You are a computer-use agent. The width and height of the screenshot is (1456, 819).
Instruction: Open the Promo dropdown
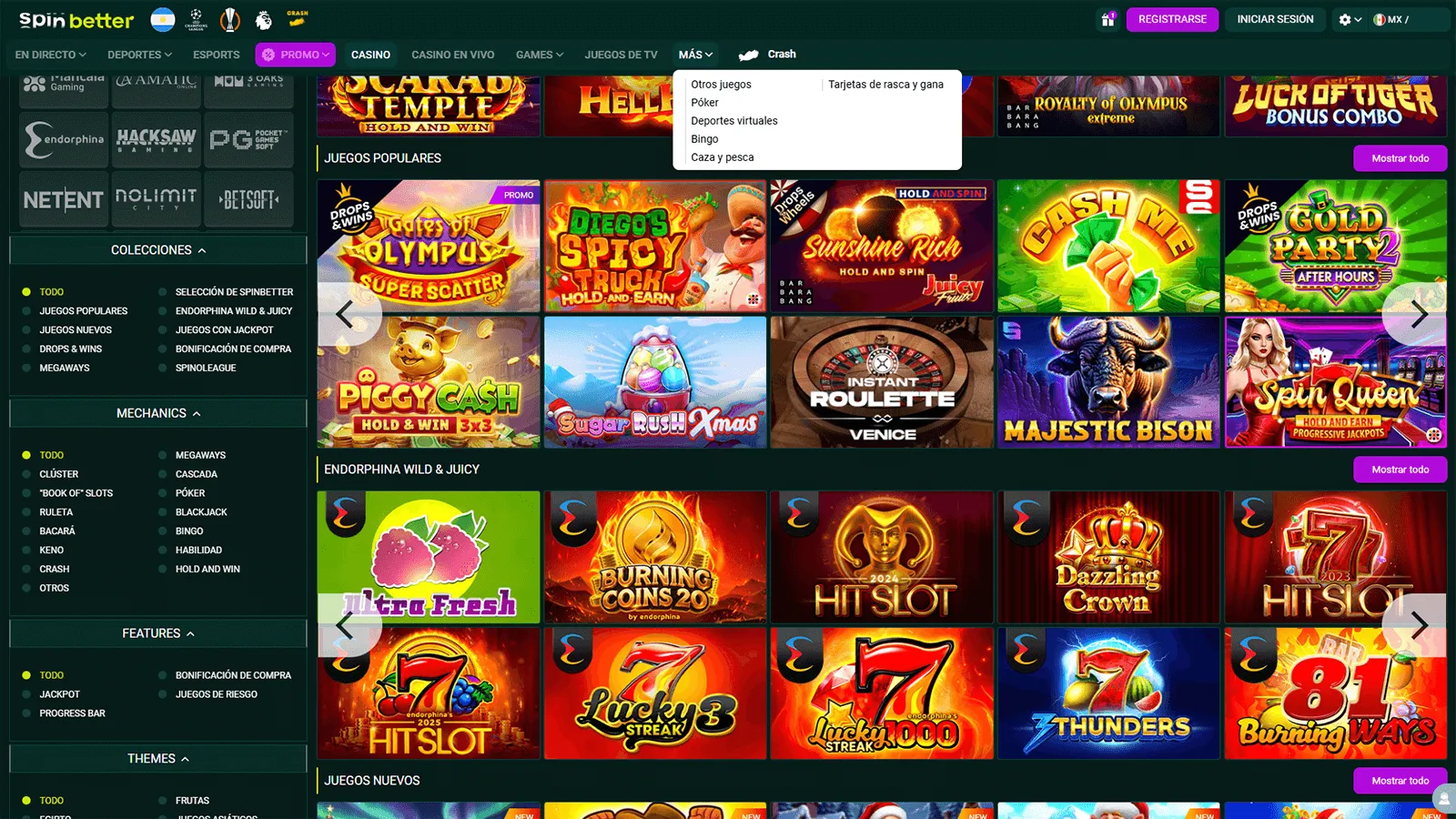295,55
